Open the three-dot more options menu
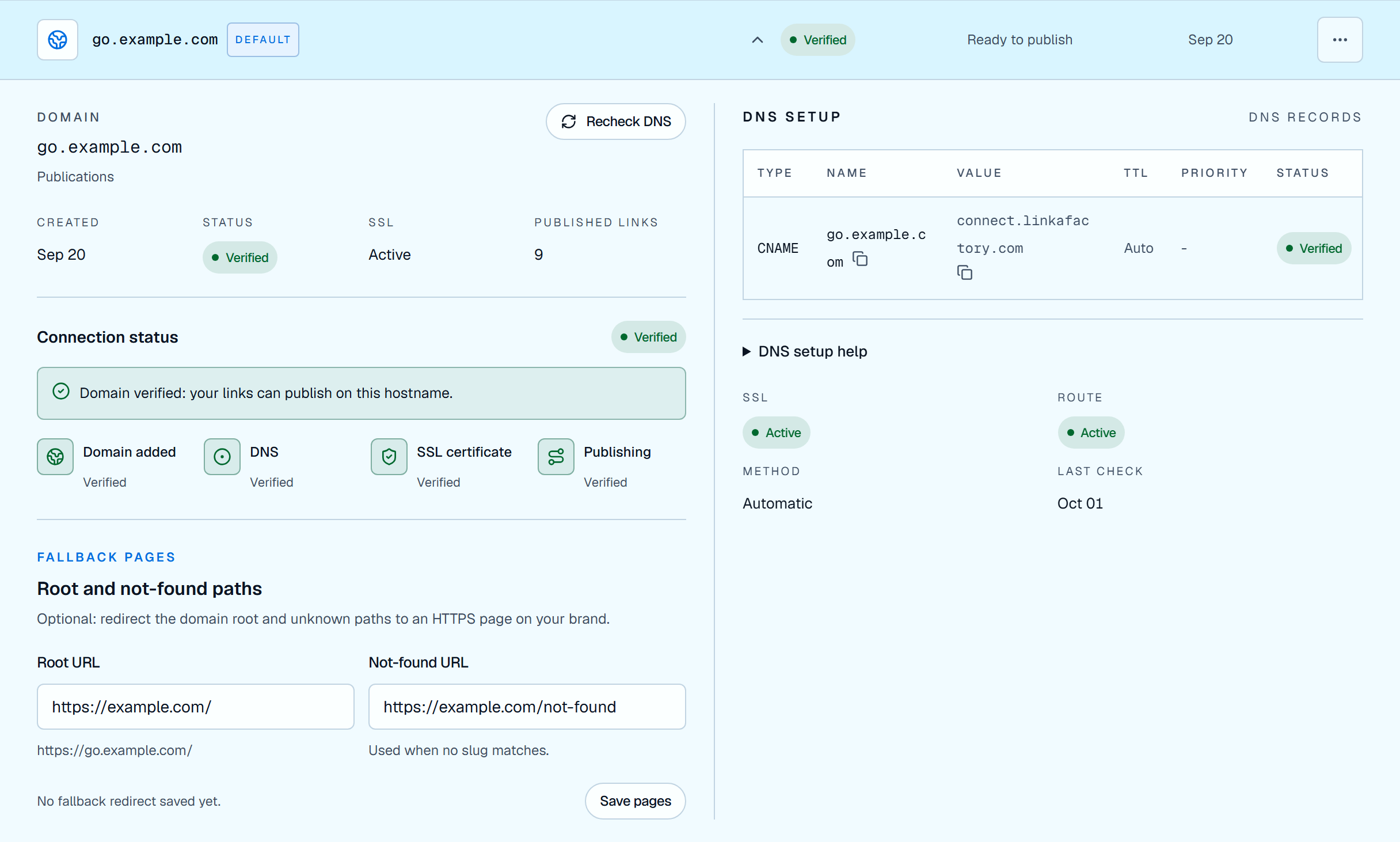This screenshot has width=1400, height=842. [x=1340, y=40]
